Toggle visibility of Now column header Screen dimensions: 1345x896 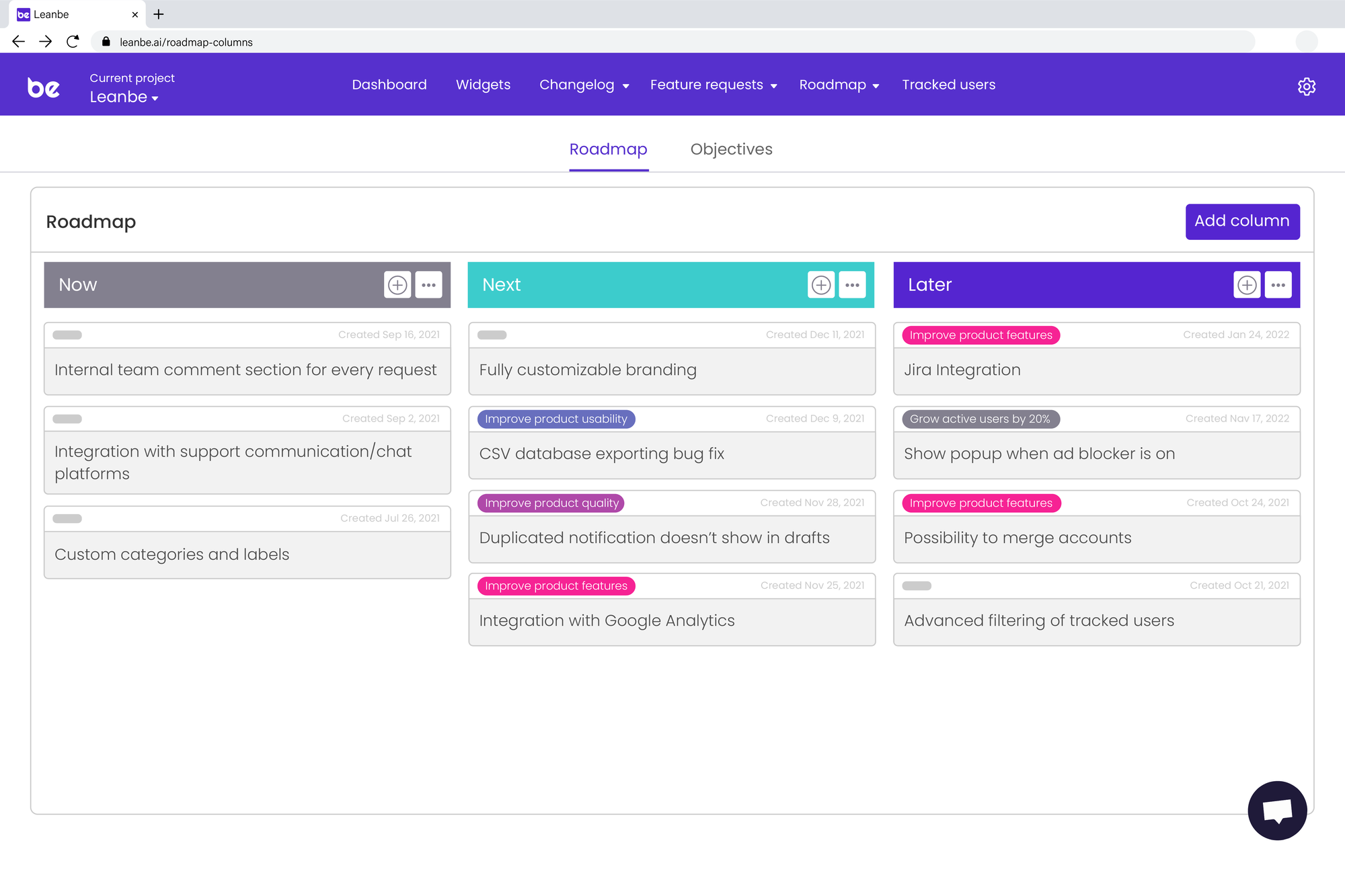coord(428,284)
